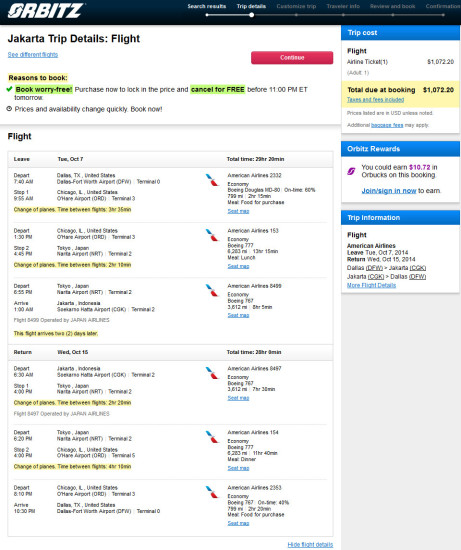Viewport: 461px width, 550px height.
Task: Select the Confirmation step
Action: [443, 6]
